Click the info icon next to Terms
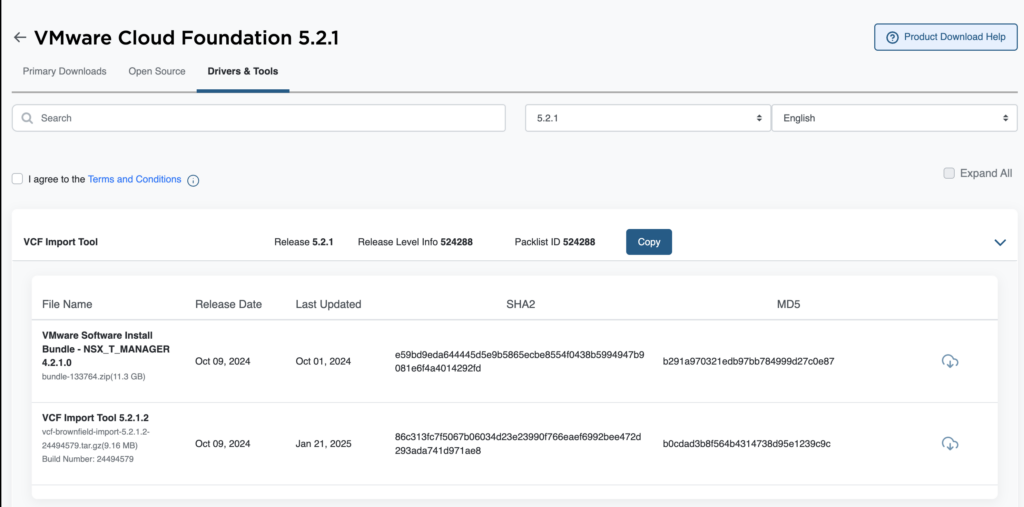1024x507 pixels. (193, 180)
